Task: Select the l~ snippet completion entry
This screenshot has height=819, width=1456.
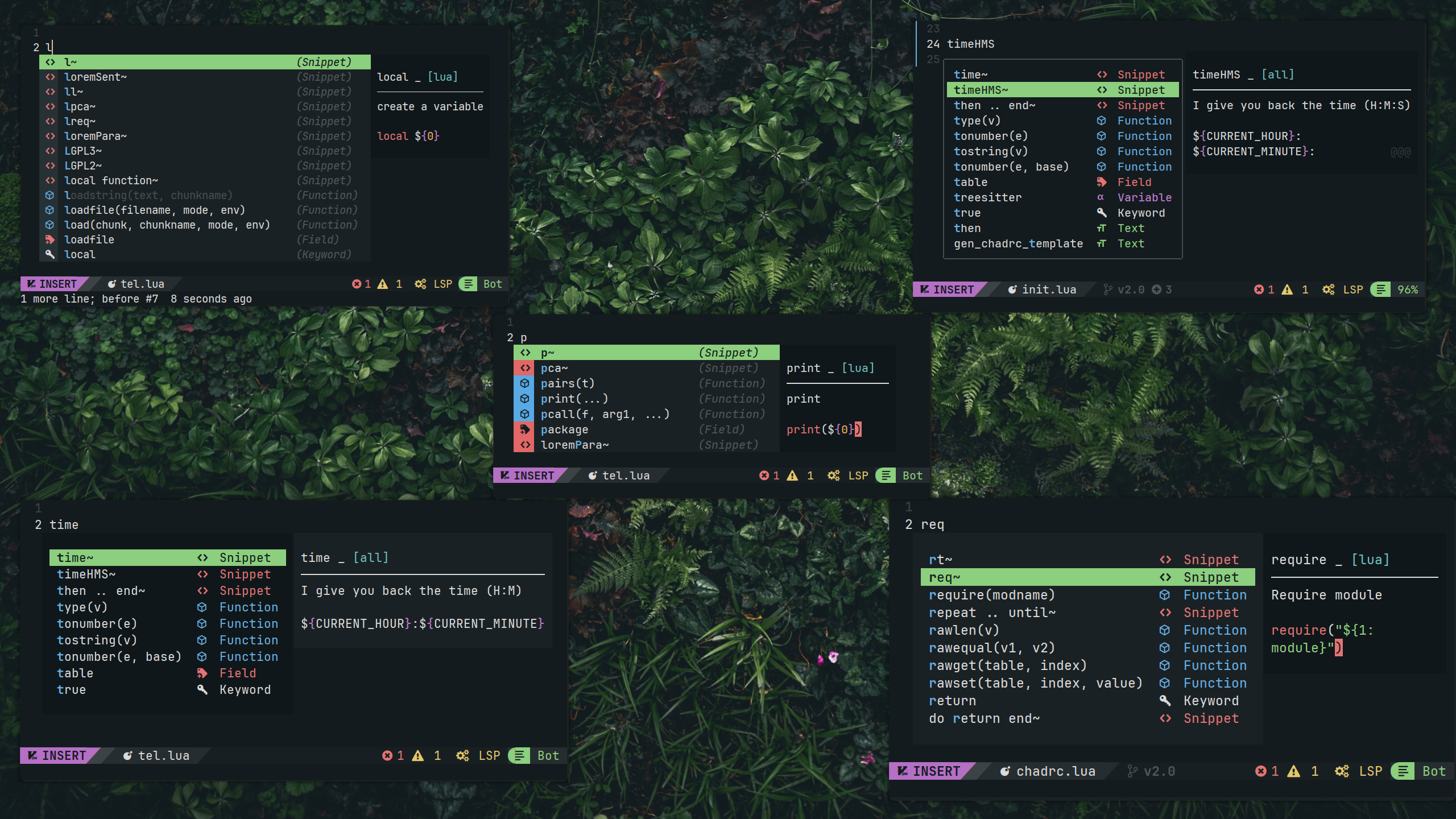Action: [205, 62]
